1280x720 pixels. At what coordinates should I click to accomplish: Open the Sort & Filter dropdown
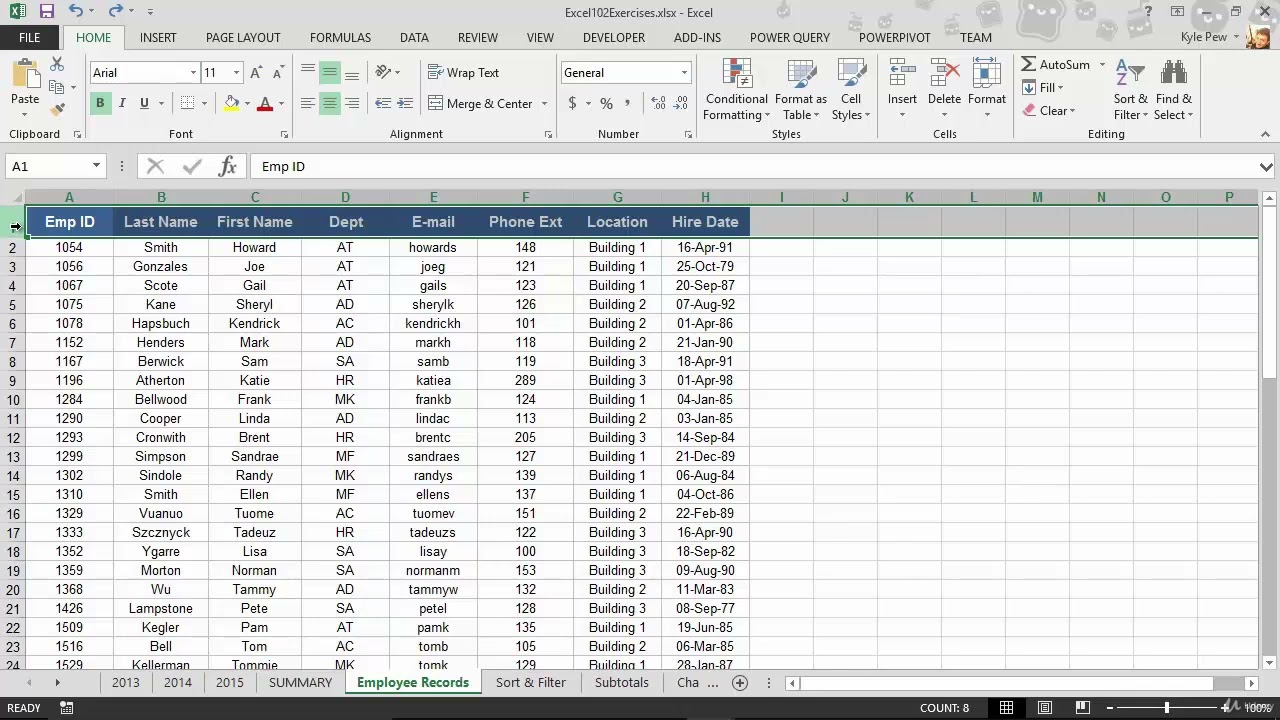point(1131,89)
